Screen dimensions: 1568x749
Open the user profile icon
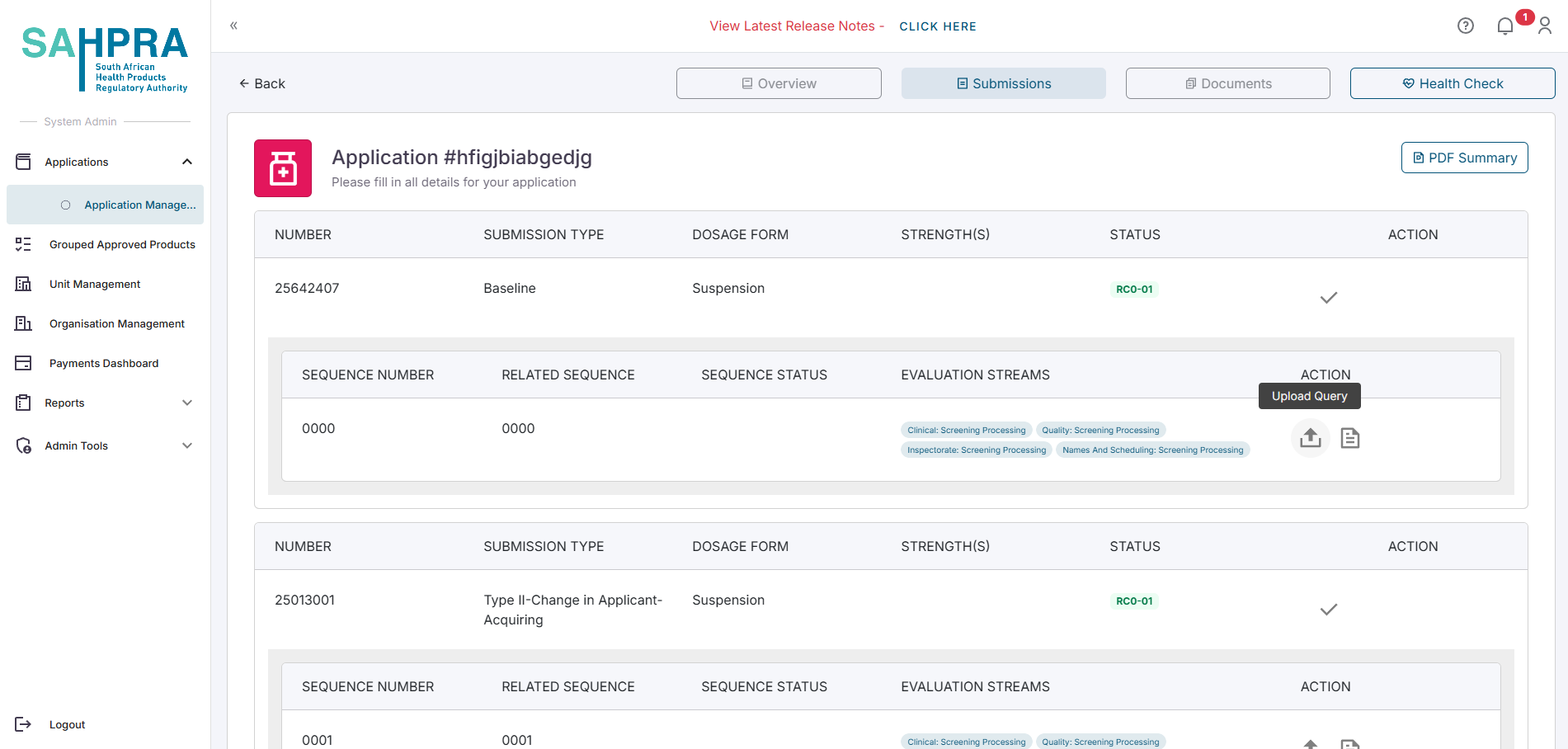(x=1544, y=26)
